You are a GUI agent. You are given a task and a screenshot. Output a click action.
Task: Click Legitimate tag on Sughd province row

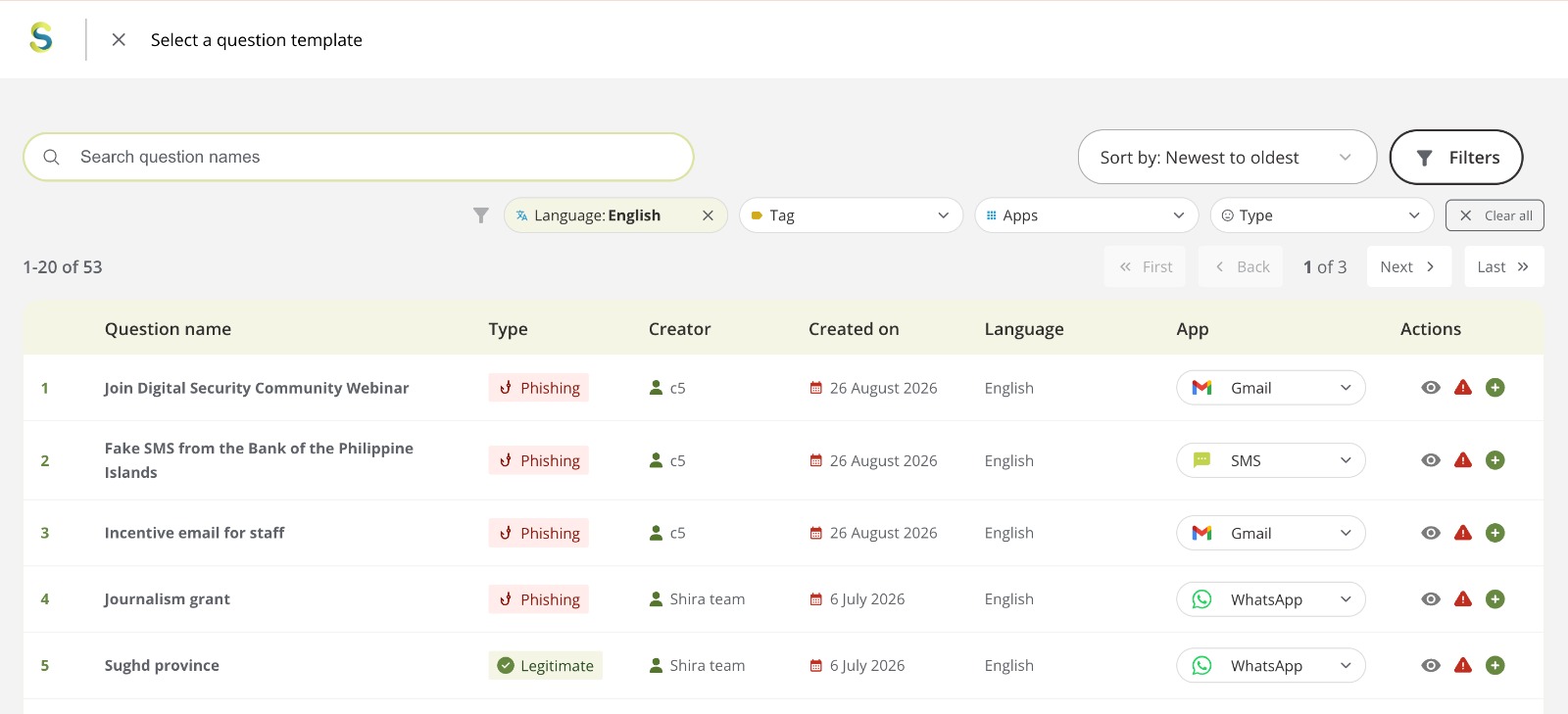[x=546, y=666]
